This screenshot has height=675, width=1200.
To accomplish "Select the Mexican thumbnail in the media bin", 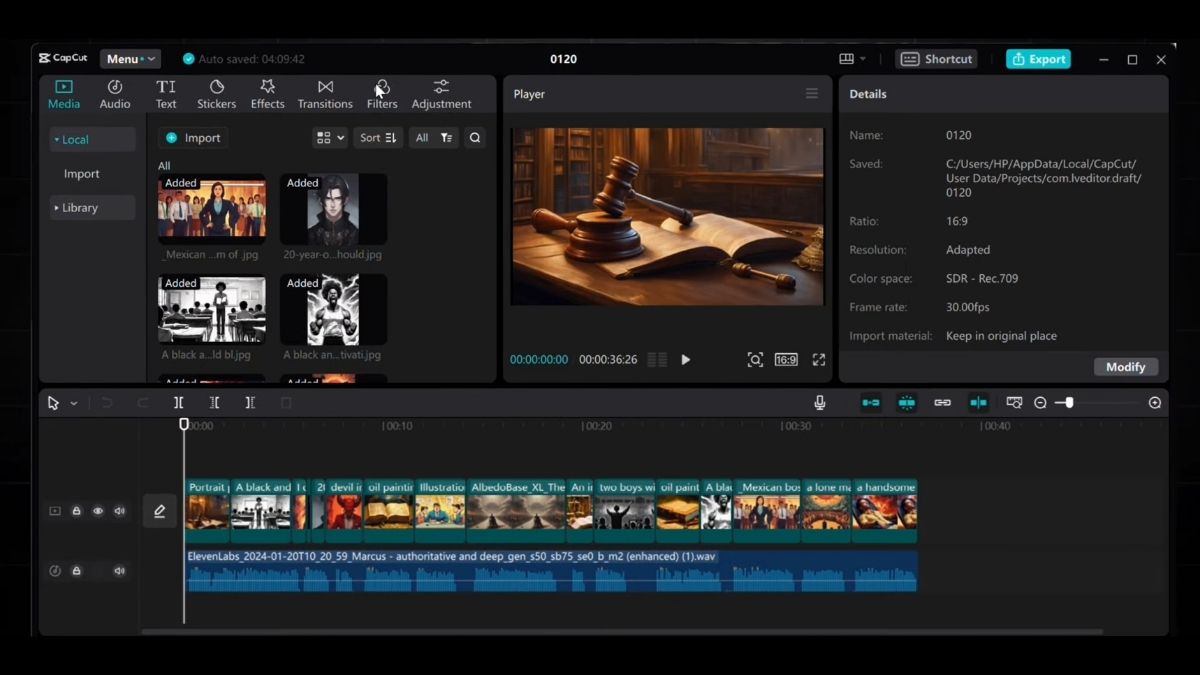I will pyautogui.click(x=211, y=207).
